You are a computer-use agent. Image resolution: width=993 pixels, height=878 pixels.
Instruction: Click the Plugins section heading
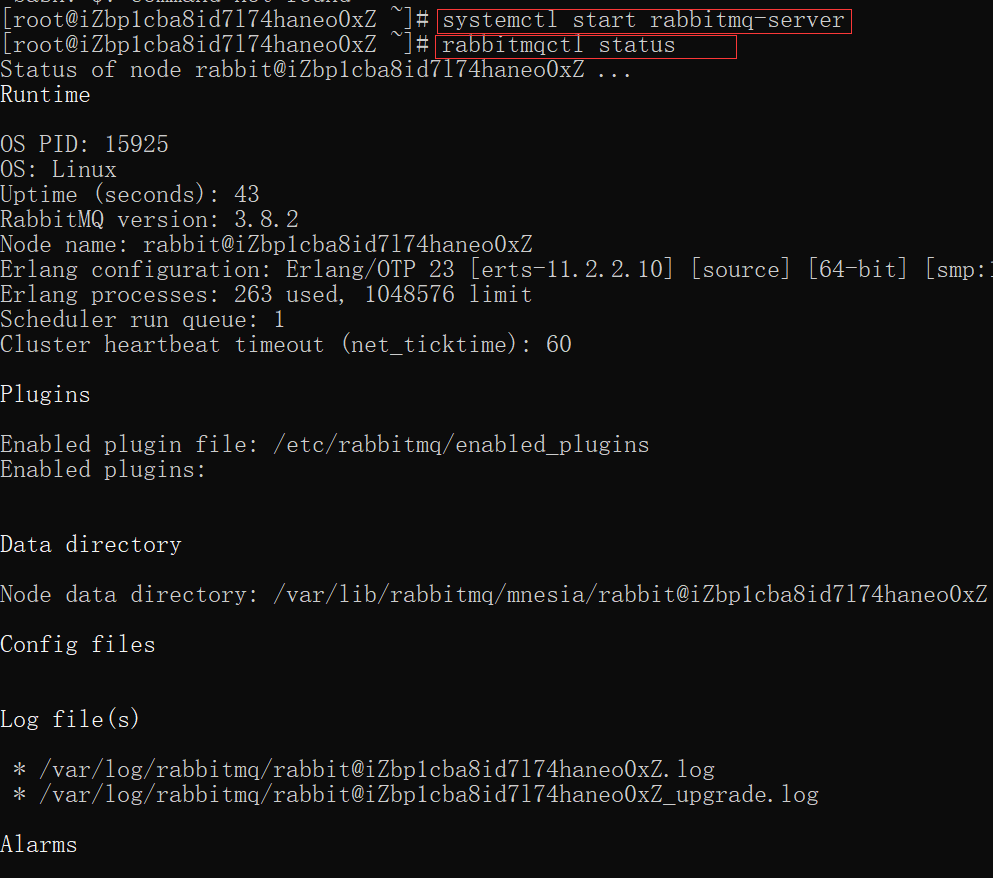click(45, 395)
